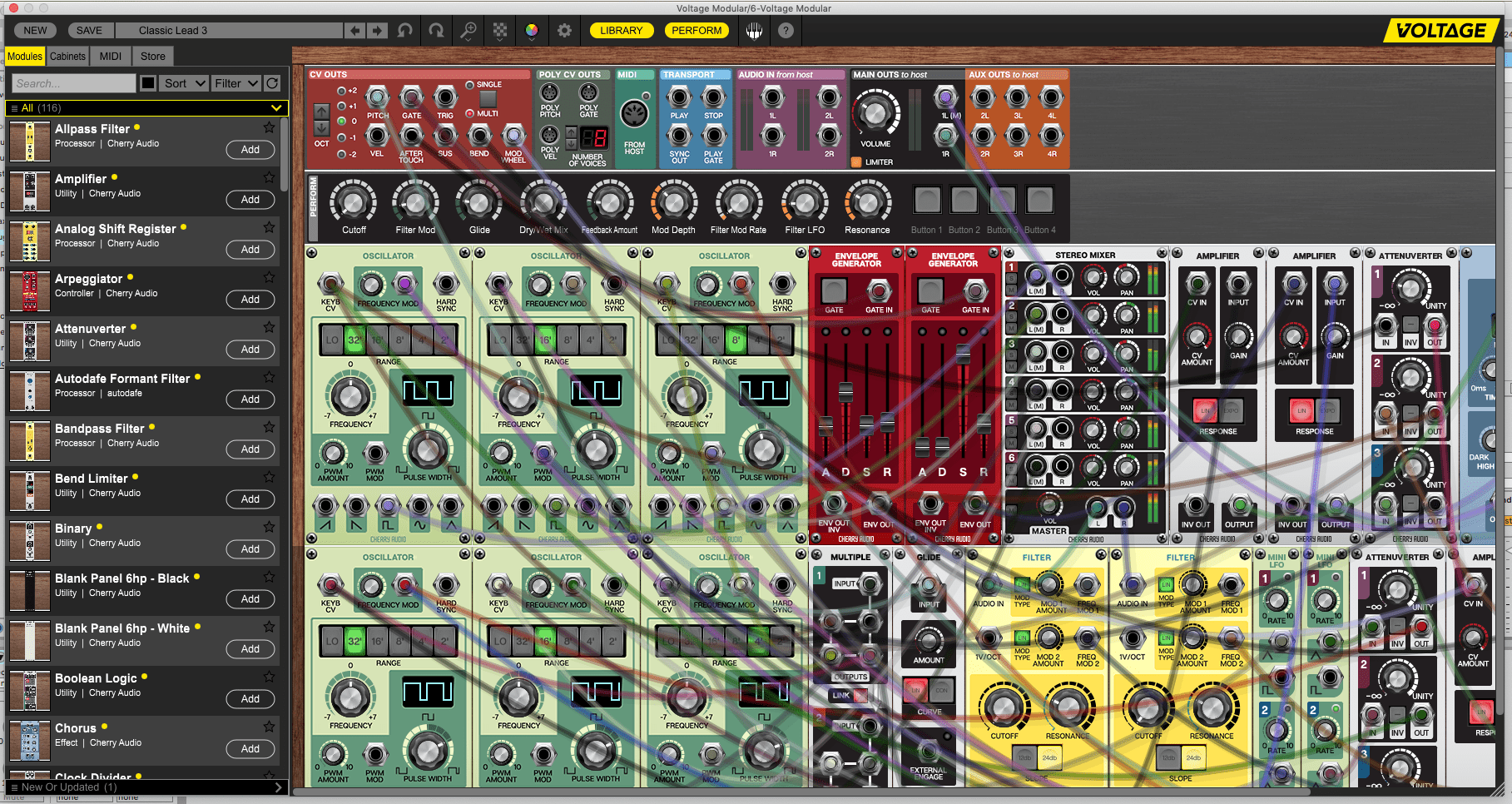
Task: Open the cable color wheel
Action: point(532,31)
